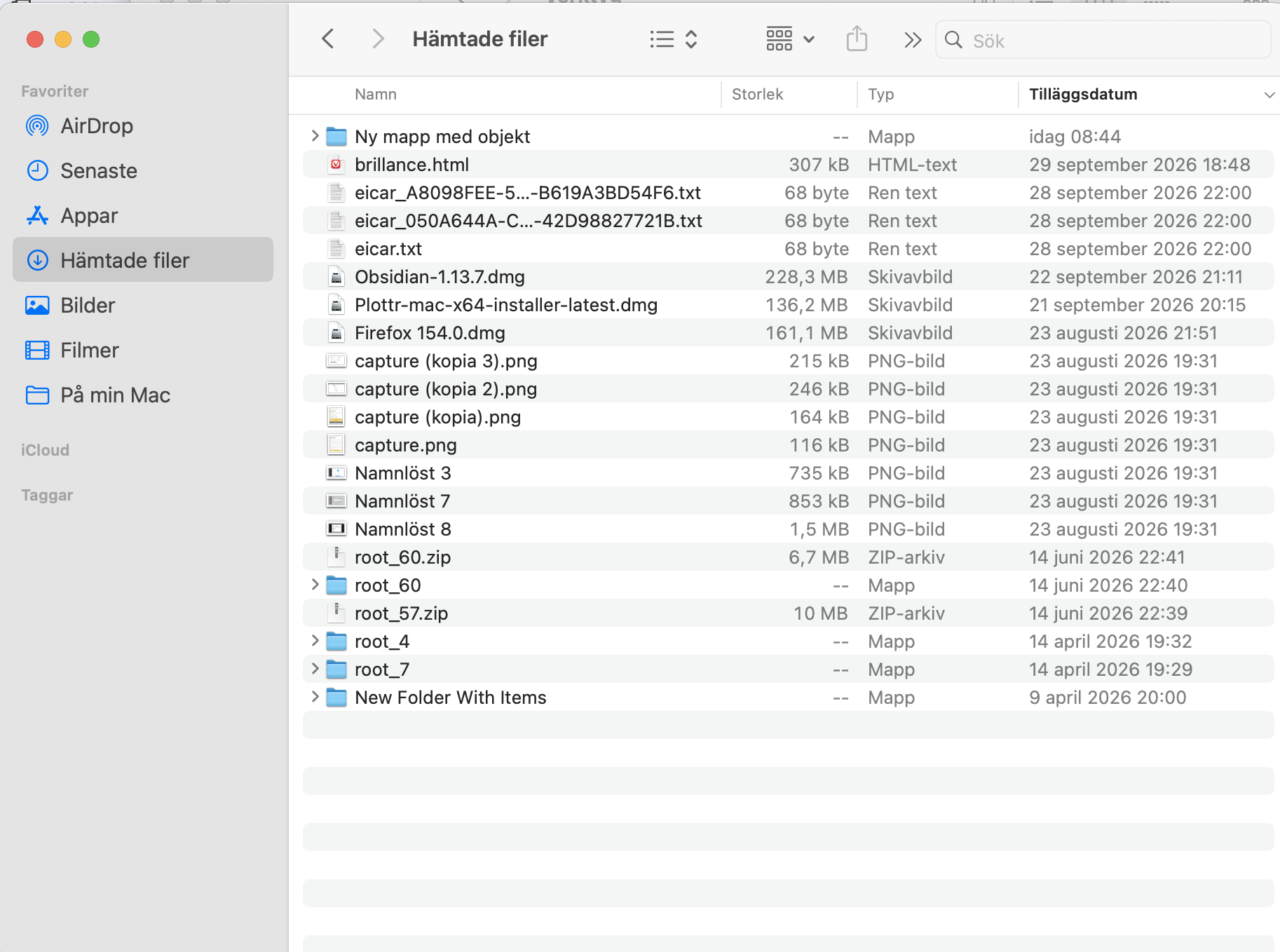Viewport: 1280px width, 952px height.
Task: Sort by the Storlek column header
Action: tap(757, 95)
